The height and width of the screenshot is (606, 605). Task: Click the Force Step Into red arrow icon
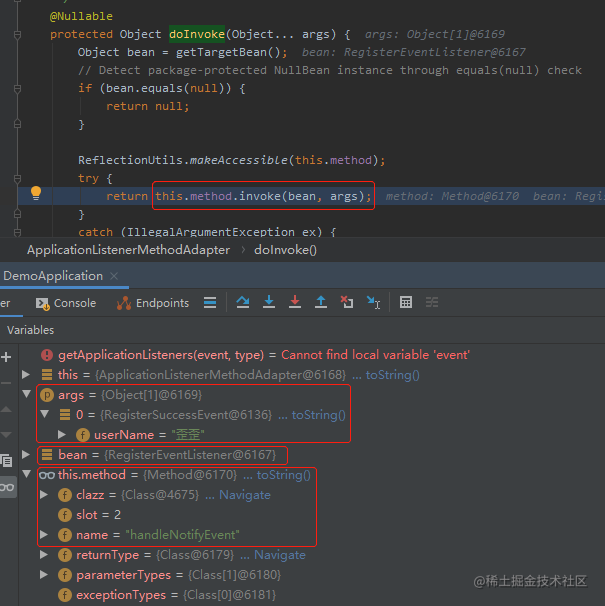pyautogui.click(x=295, y=302)
